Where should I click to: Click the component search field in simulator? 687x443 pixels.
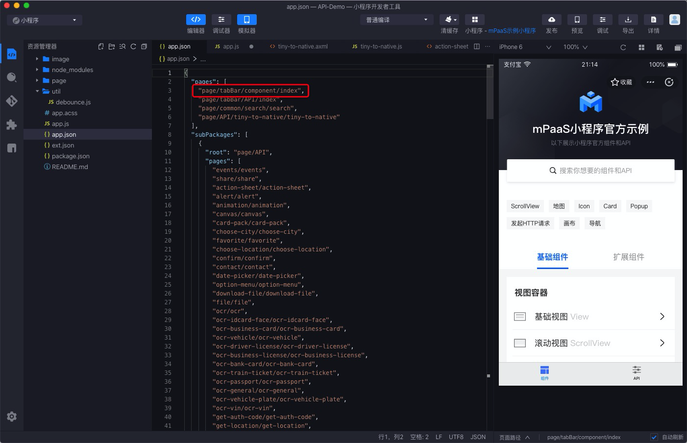[x=590, y=171]
